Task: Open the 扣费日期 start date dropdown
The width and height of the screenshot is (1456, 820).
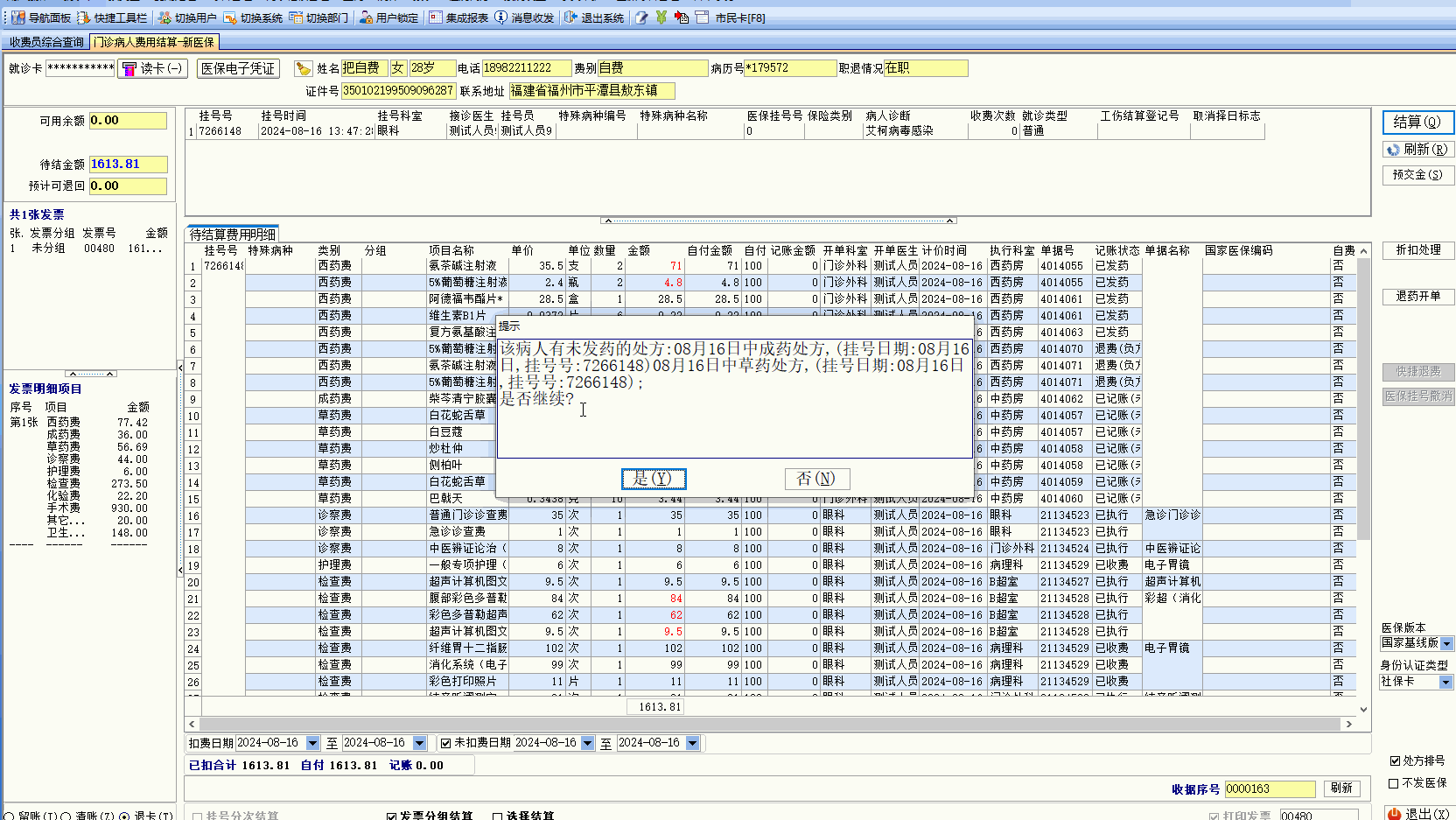Action: (x=312, y=743)
